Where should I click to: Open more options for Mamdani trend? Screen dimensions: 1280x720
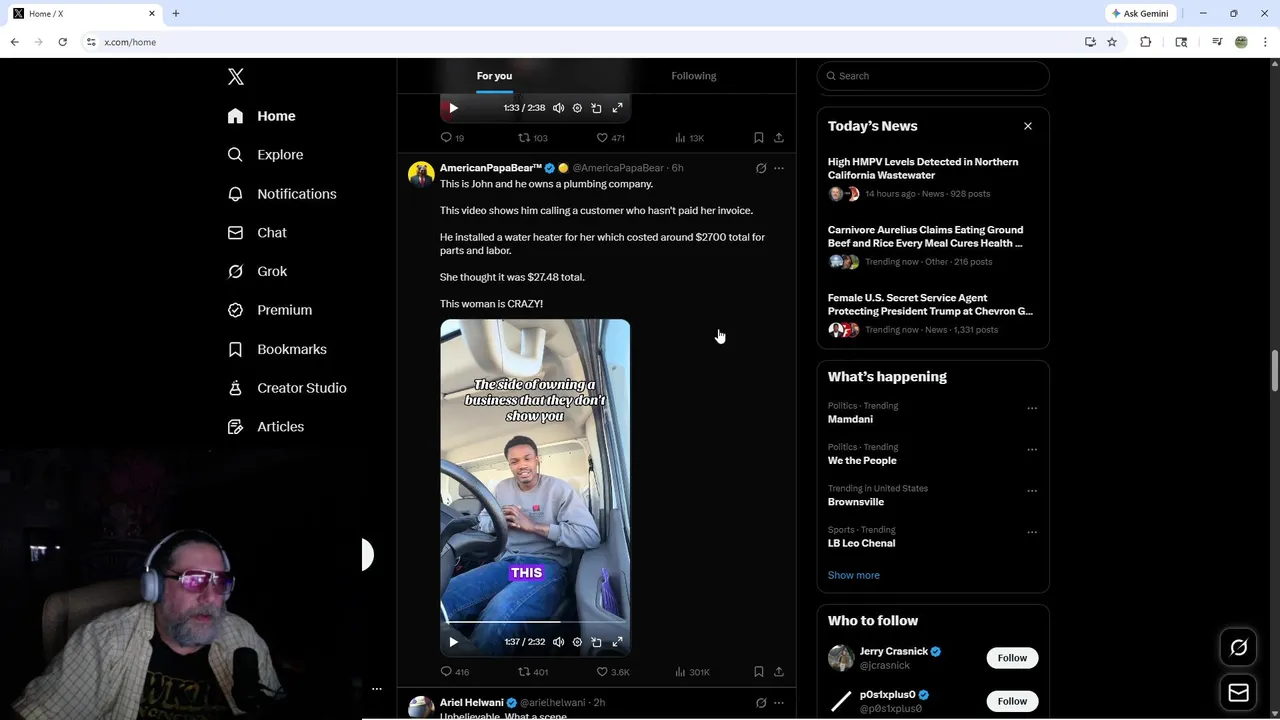(1032, 408)
